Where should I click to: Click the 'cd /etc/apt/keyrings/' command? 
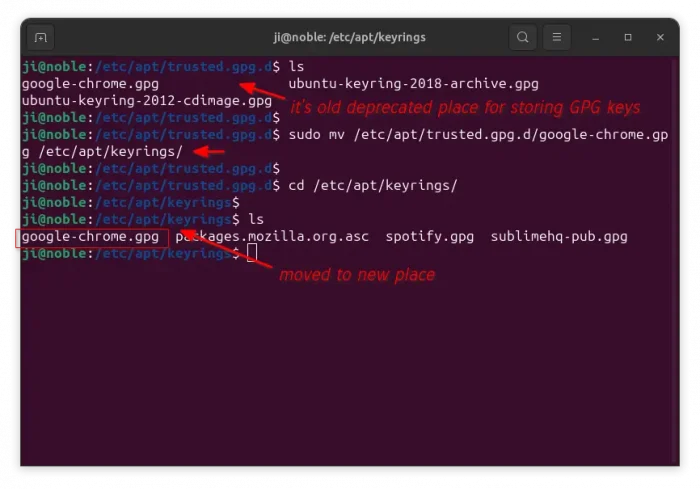372,185
